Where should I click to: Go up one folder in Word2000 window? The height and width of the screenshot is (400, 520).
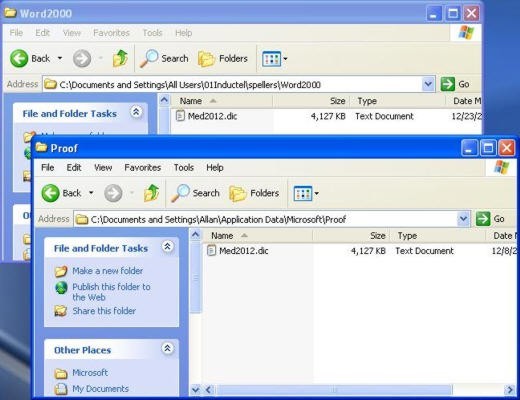(120, 58)
